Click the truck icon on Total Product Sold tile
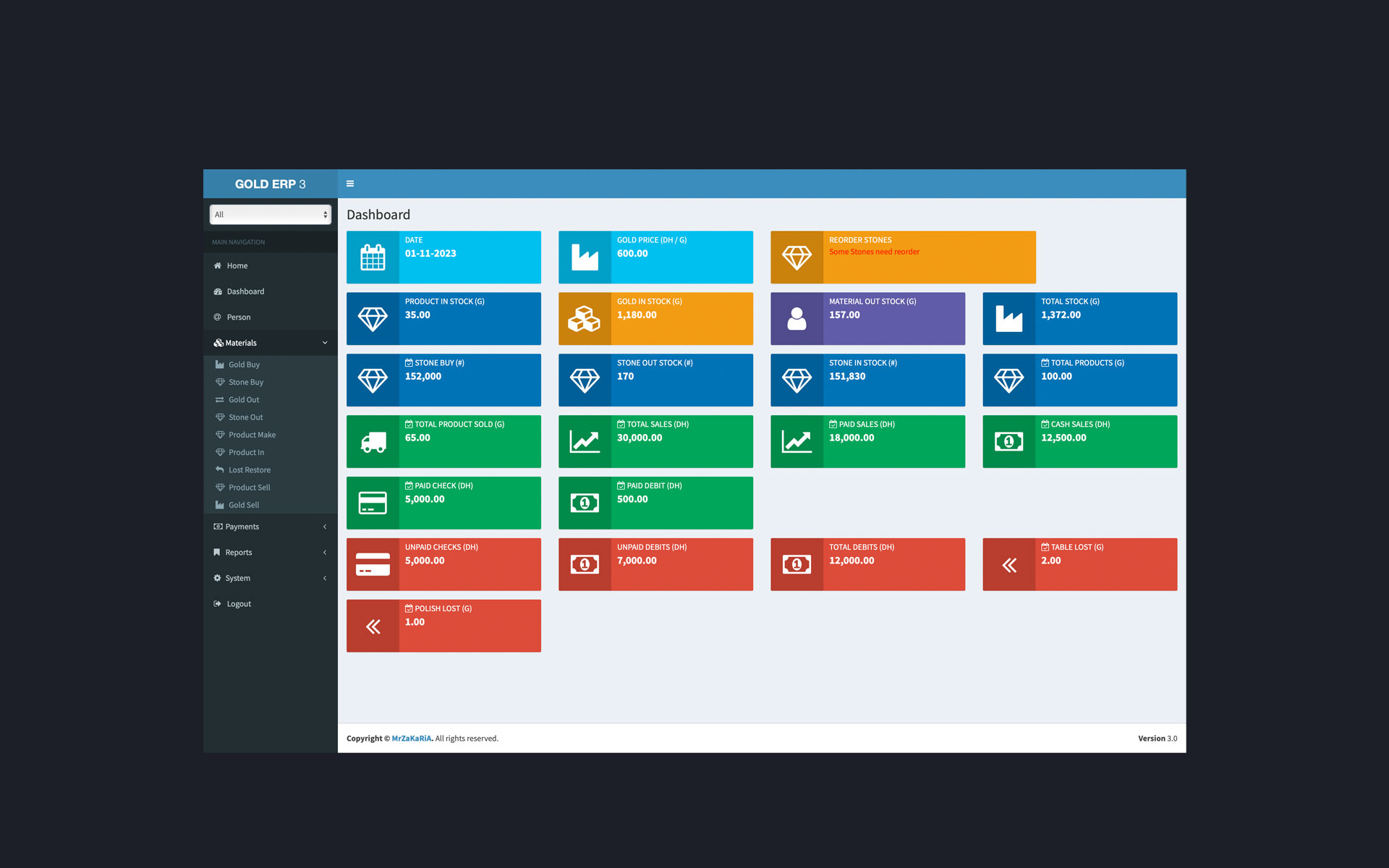The image size is (1389, 868). tap(373, 441)
